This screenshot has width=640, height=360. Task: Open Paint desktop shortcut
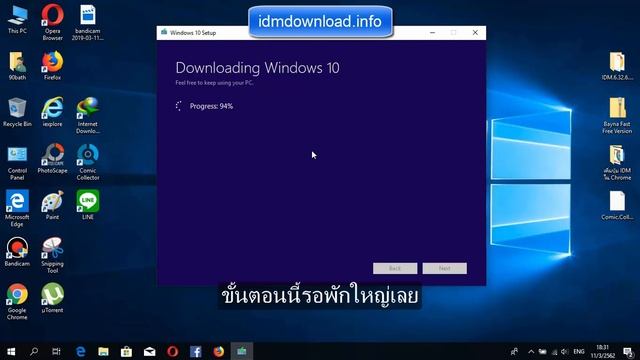[x=52, y=205]
